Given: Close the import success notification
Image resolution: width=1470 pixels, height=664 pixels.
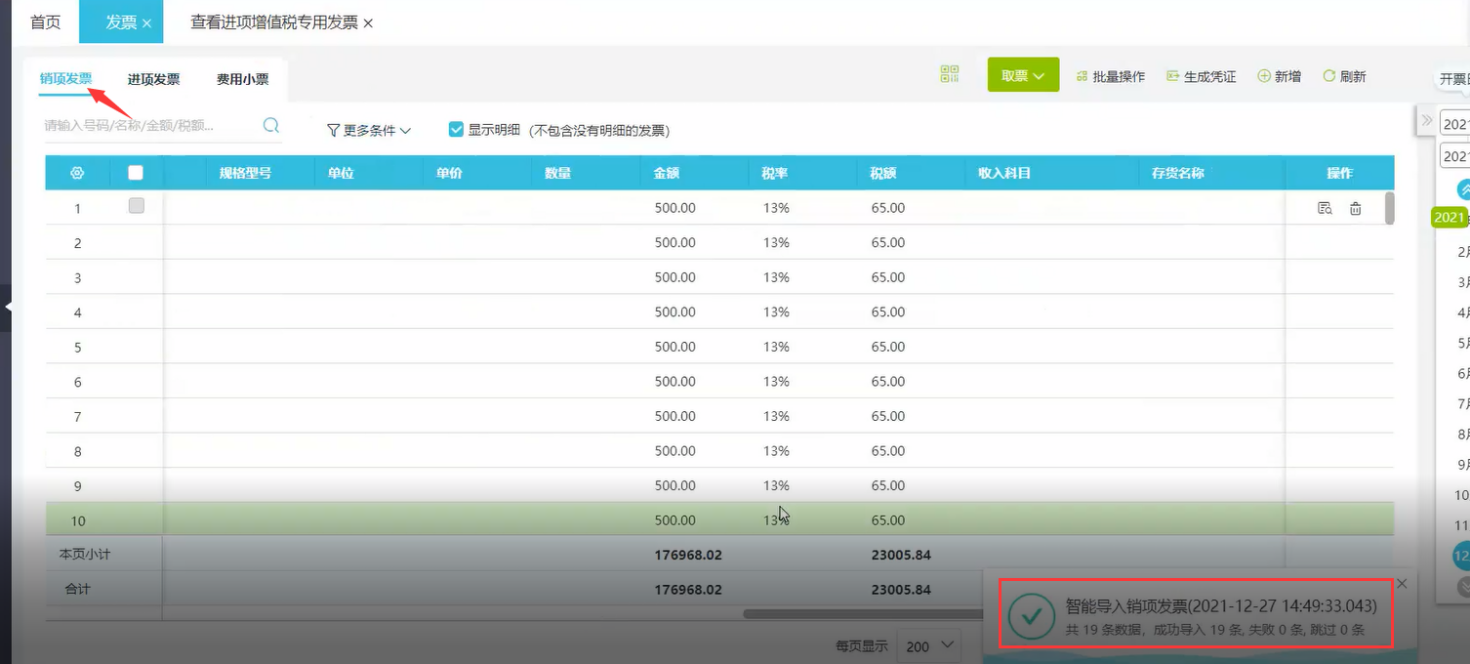Looking at the screenshot, I should (x=1402, y=583).
